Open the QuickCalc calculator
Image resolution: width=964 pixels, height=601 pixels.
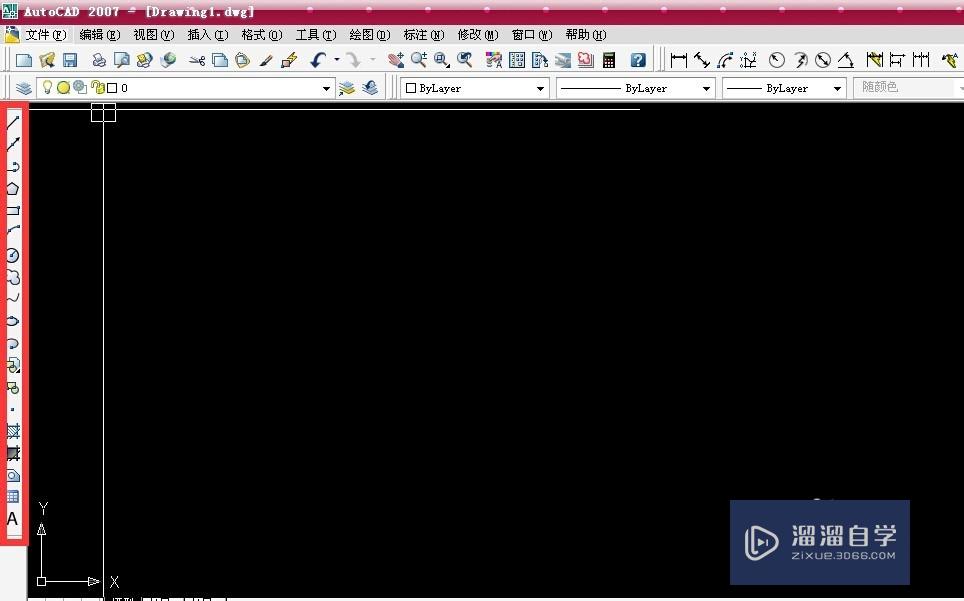click(608, 60)
